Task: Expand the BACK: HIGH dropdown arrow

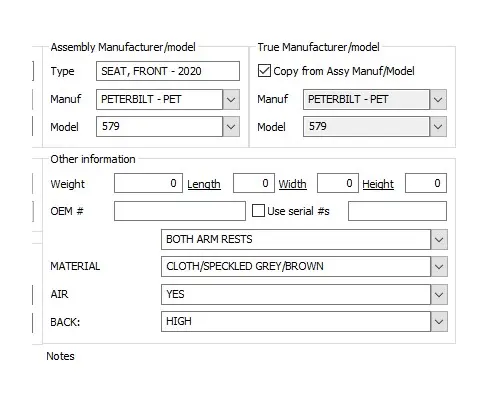Action: pyautogui.click(x=439, y=322)
